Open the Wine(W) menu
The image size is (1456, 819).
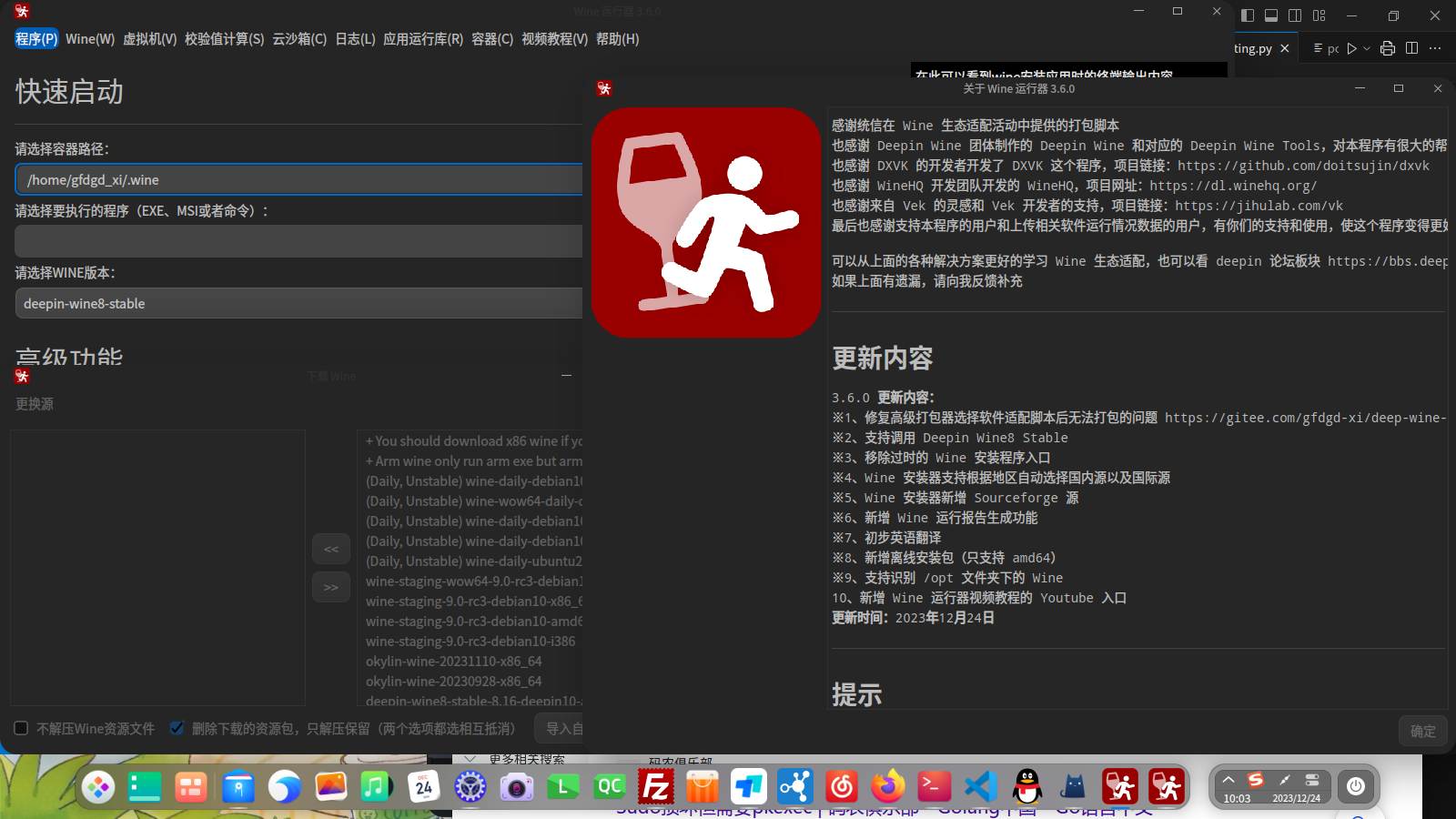90,39
